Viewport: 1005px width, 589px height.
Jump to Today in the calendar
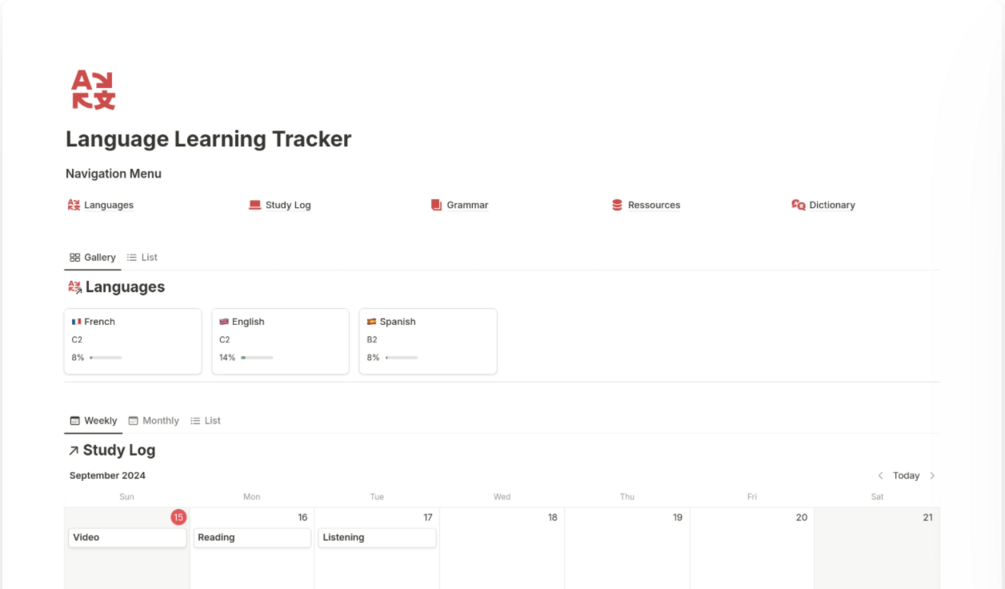[906, 476]
